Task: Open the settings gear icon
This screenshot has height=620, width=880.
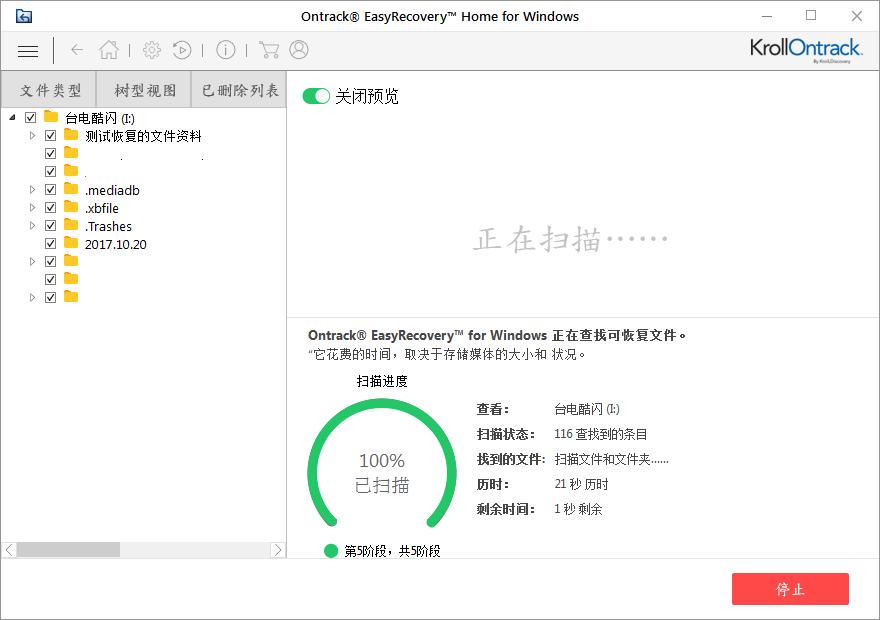Action: (152, 49)
